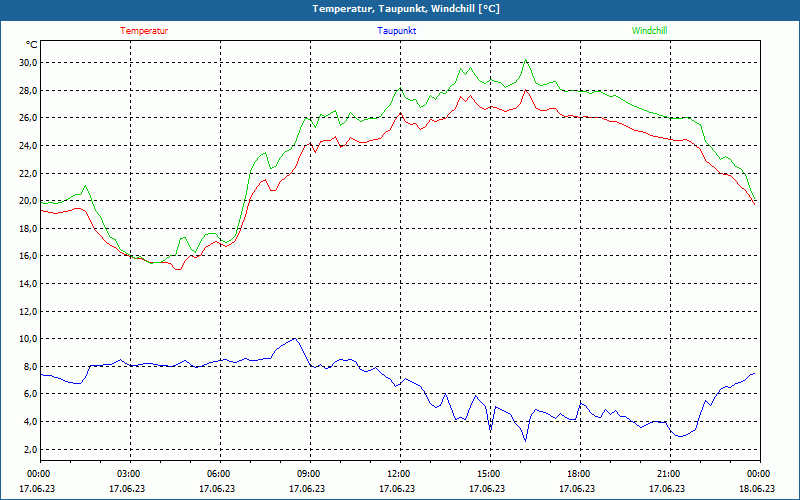Image resolution: width=800 pixels, height=500 pixels.
Task: Click the °C unit label on y-axis
Action: pyautogui.click(x=32, y=45)
